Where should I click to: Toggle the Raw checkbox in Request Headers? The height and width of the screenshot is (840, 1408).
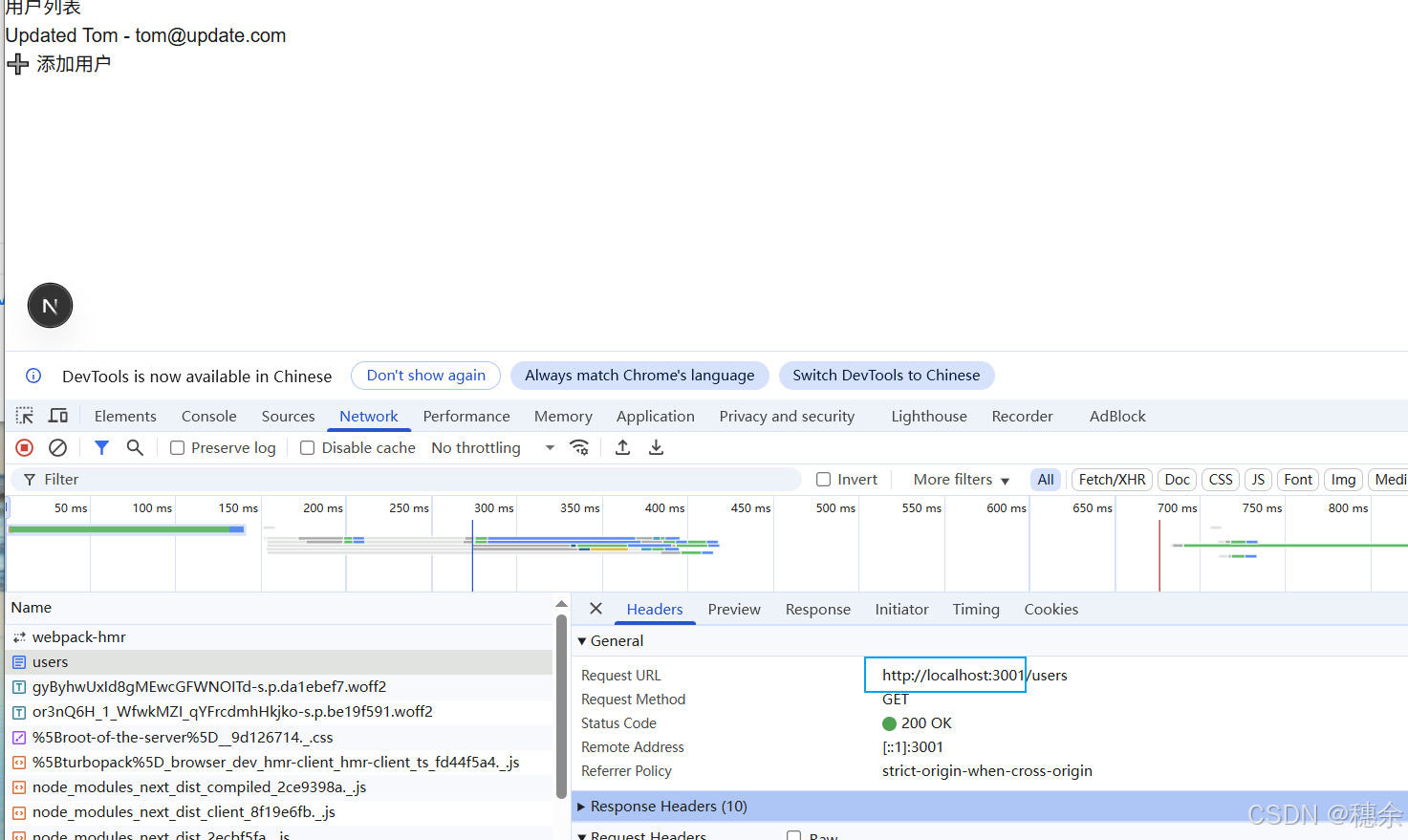tap(793, 835)
